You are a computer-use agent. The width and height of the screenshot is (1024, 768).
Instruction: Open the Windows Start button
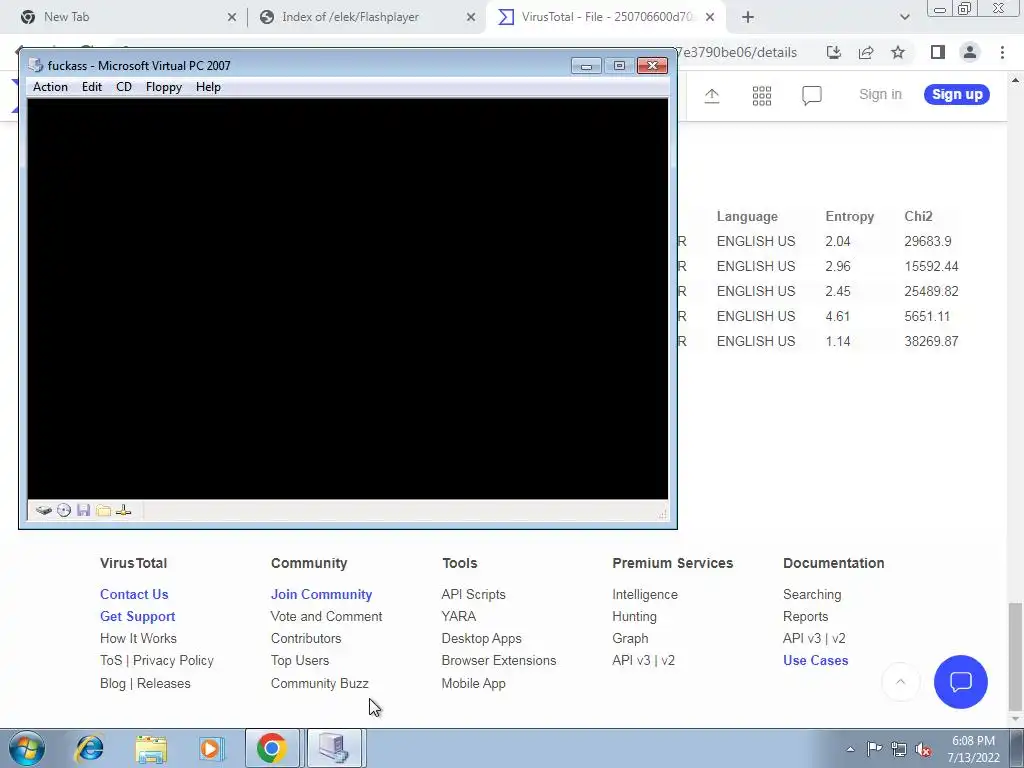point(27,748)
